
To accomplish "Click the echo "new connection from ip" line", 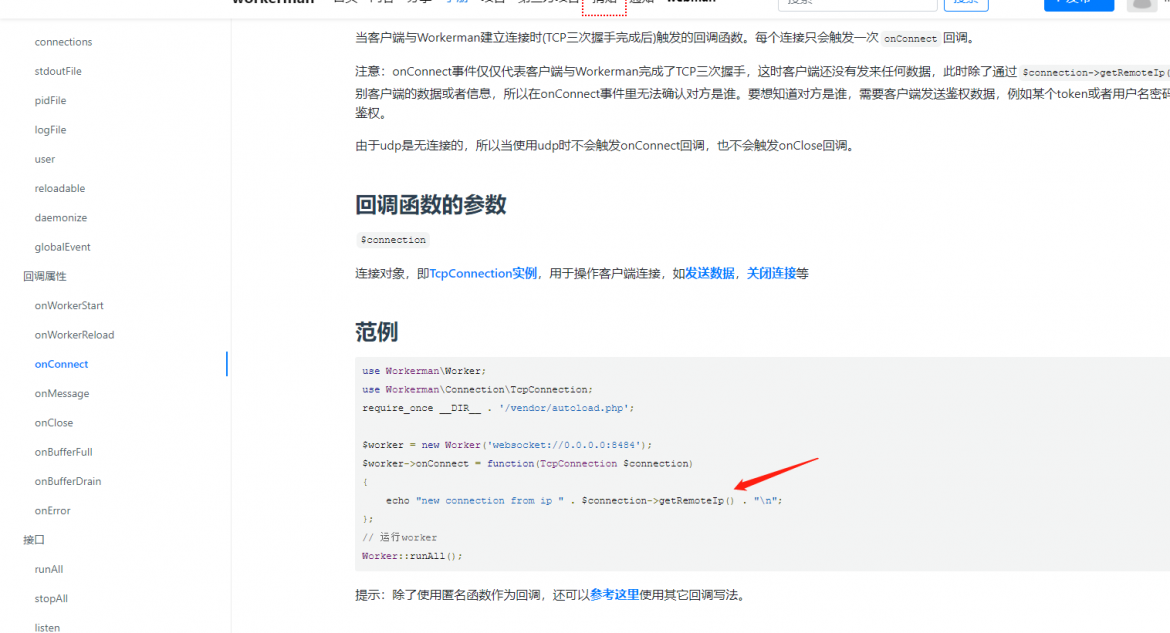I will point(584,501).
